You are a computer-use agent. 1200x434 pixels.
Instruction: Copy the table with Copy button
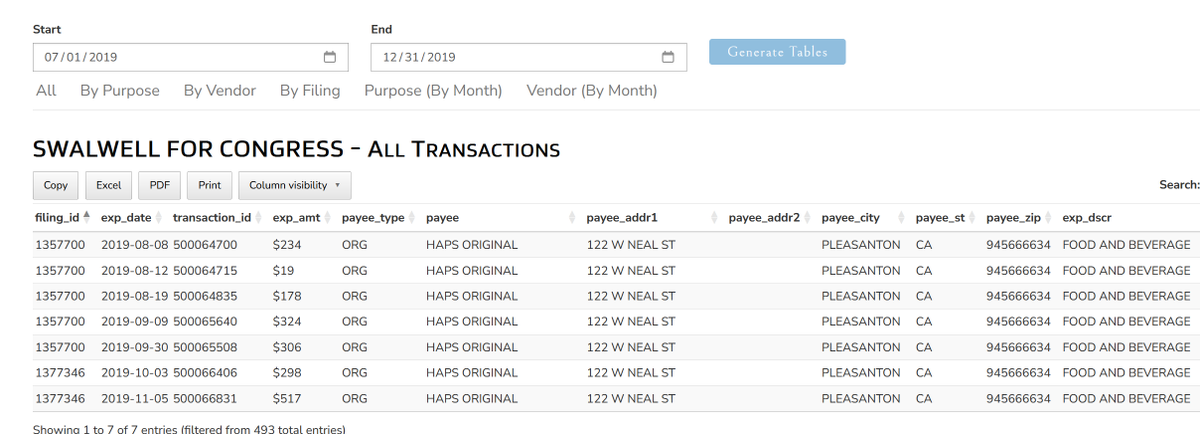(x=56, y=185)
